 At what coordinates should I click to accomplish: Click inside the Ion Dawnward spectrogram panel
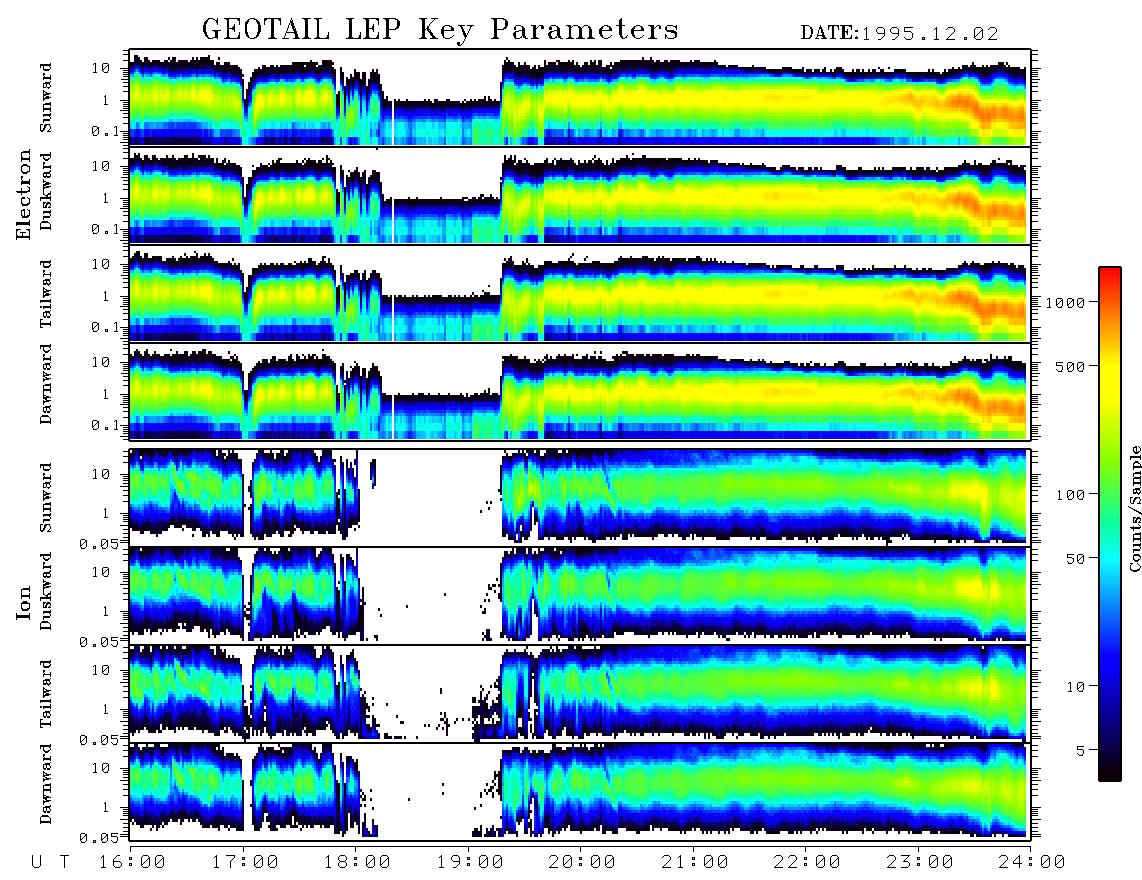click(580, 791)
